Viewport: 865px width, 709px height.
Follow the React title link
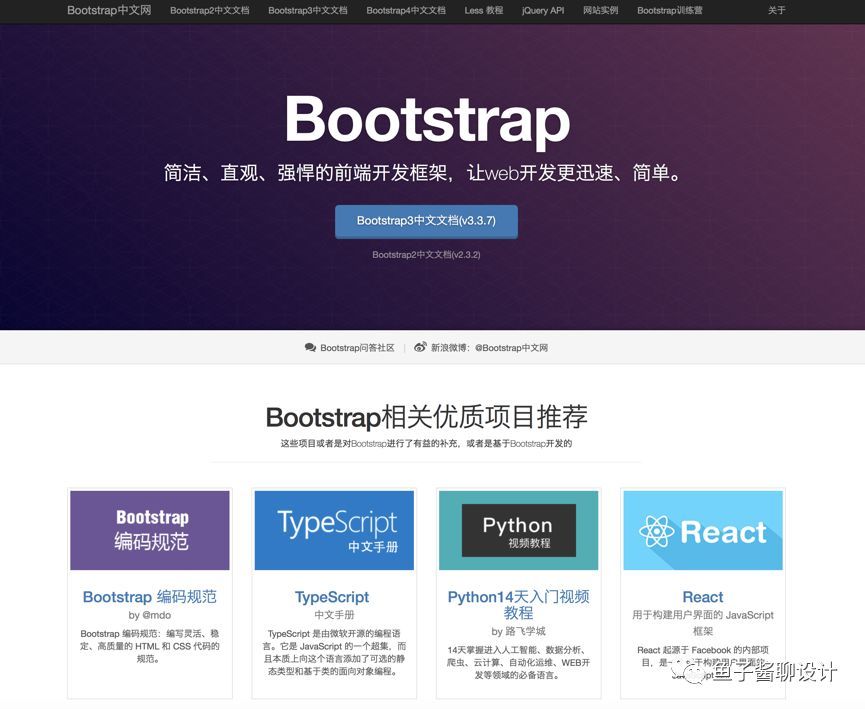tap(703, 597)
